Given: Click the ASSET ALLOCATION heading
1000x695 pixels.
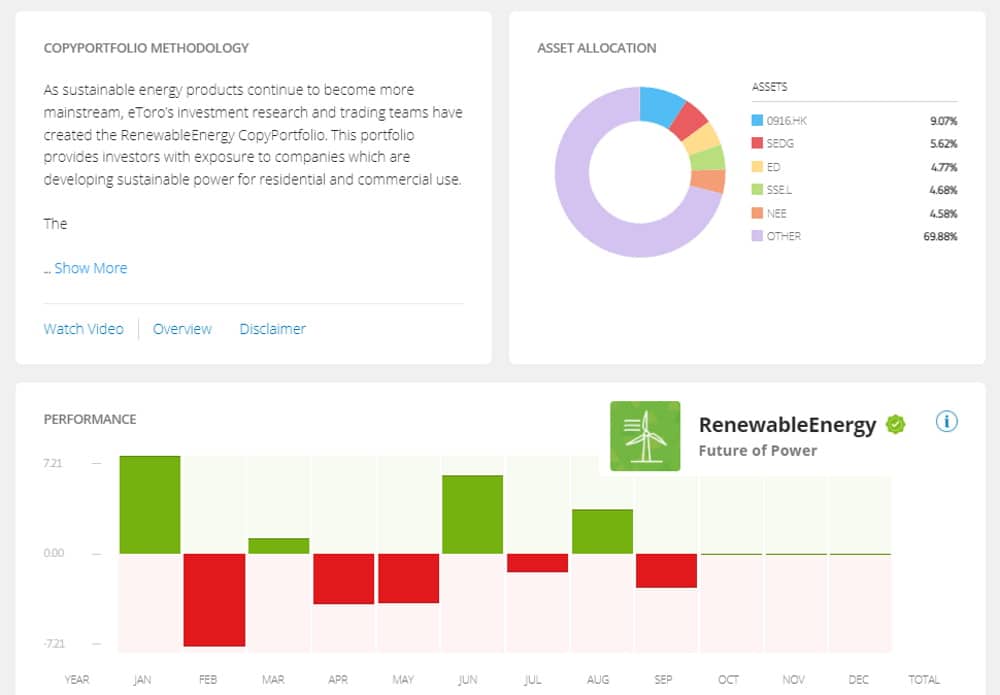Looking at the screenshot, I should pyautogui.click(x=597, y=48).
